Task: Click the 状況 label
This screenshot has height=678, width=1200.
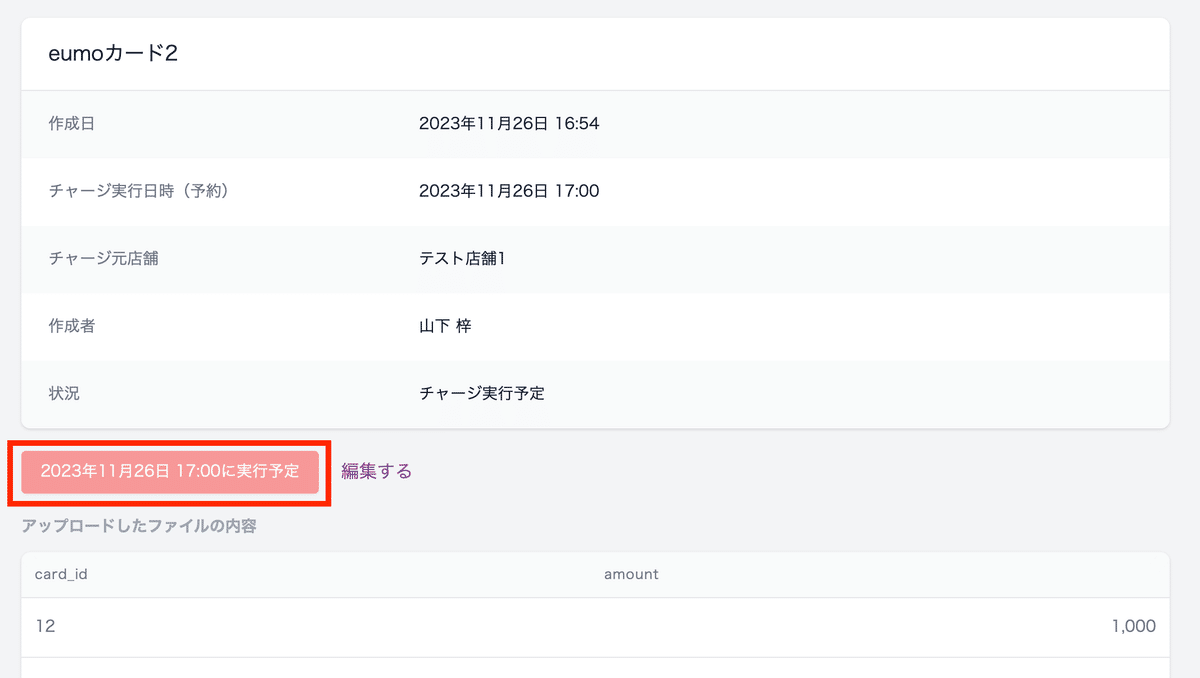Action: tap(64, 394)
